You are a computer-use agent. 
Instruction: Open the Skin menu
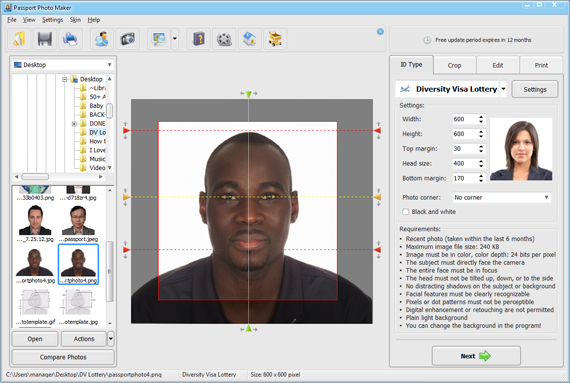(75, 20)
